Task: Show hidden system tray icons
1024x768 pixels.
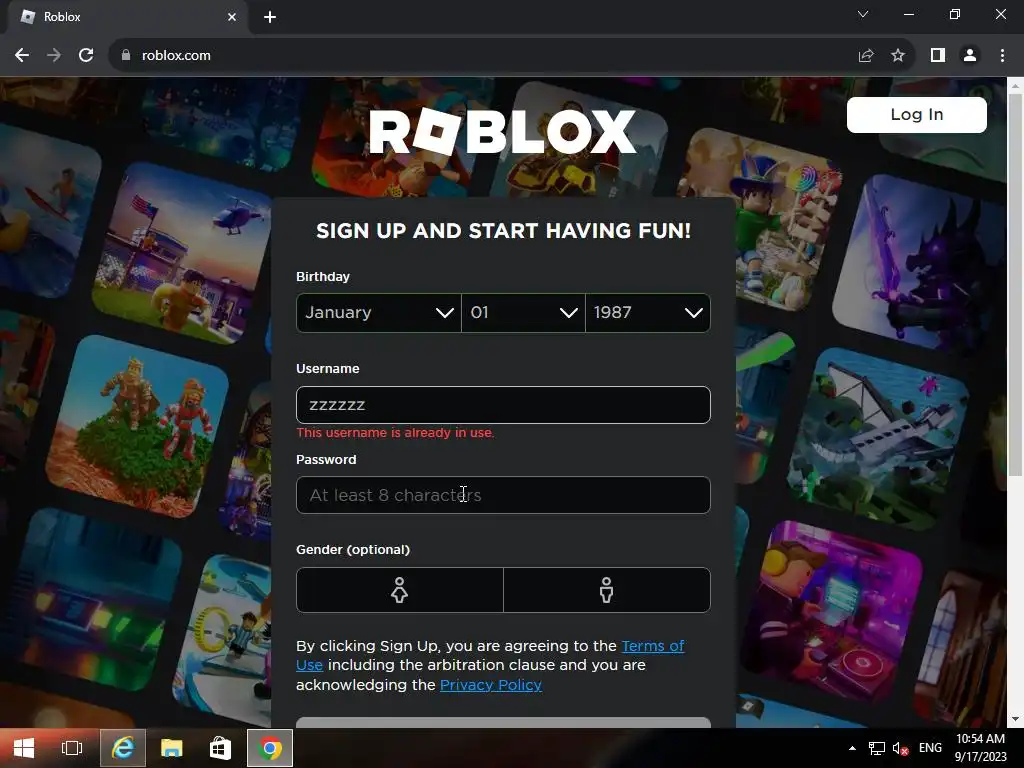Action: pyautogui.click(x=852, y=748)
